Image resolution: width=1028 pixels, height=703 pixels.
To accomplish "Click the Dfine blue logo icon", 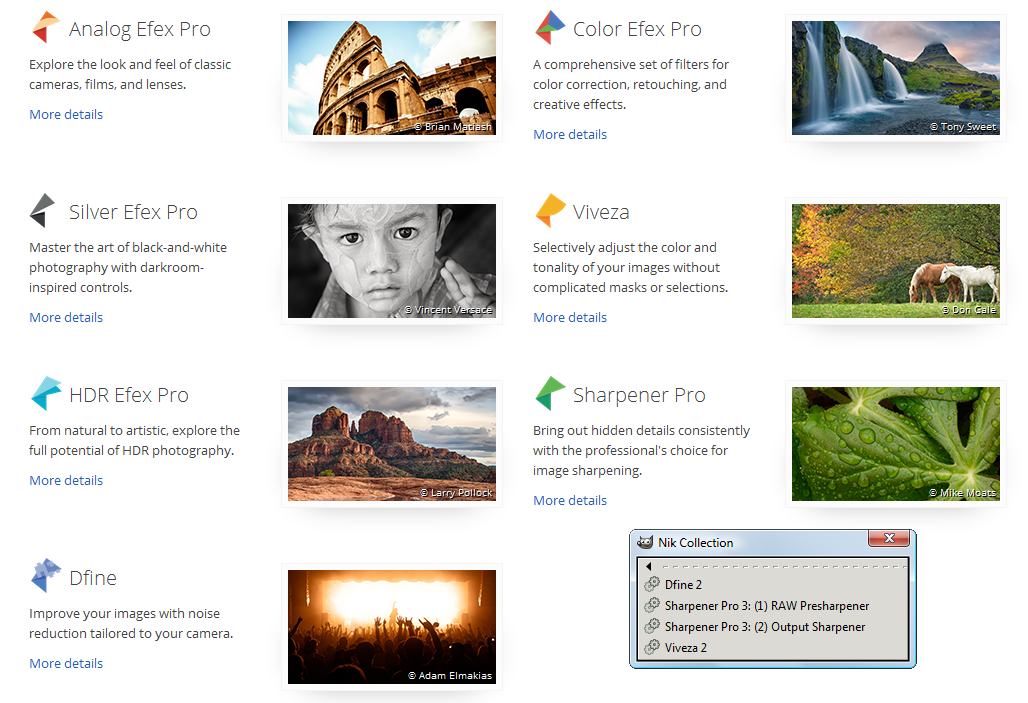I will [45, 576].
